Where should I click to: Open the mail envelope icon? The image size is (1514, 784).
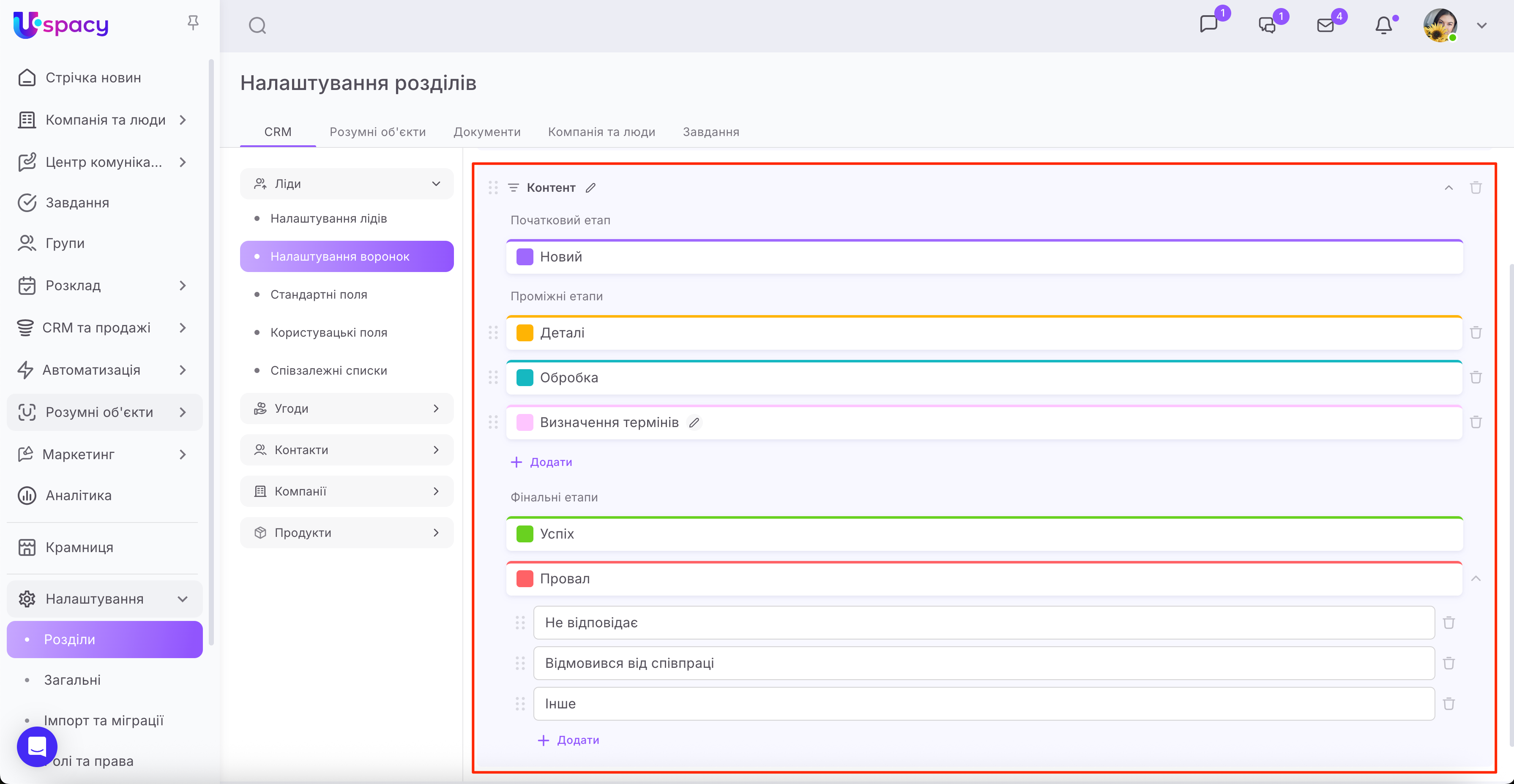tap(1325, 26)
